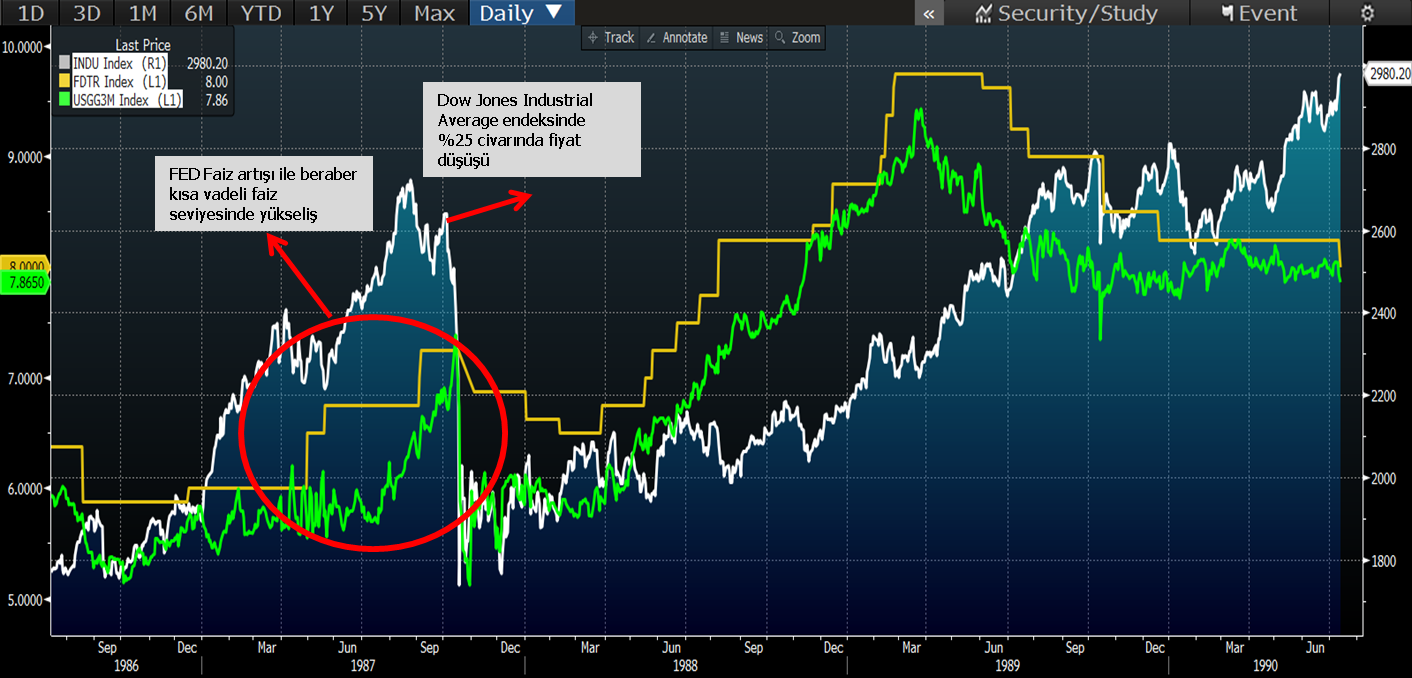Select the FED Faiz artışı annotation box
The height and width of the screenshot is (678, 1412).
click(263, 194)
